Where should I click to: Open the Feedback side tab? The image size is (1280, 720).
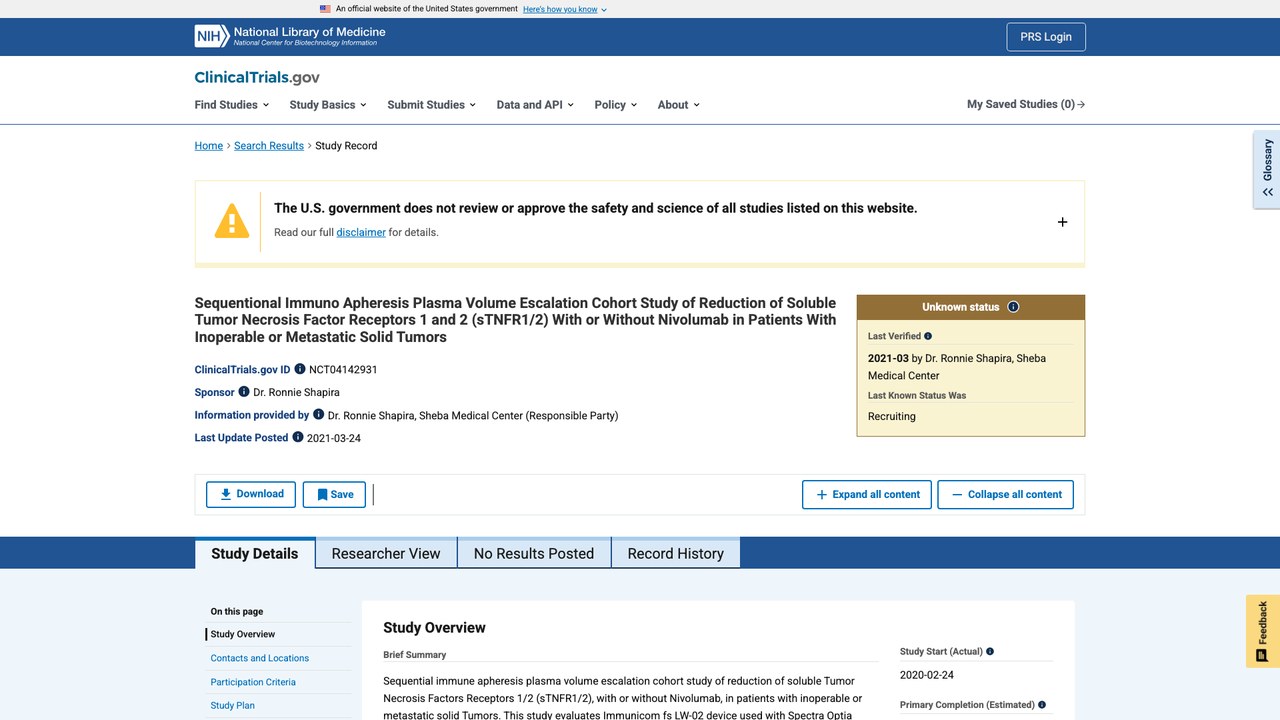point(1263,631)
